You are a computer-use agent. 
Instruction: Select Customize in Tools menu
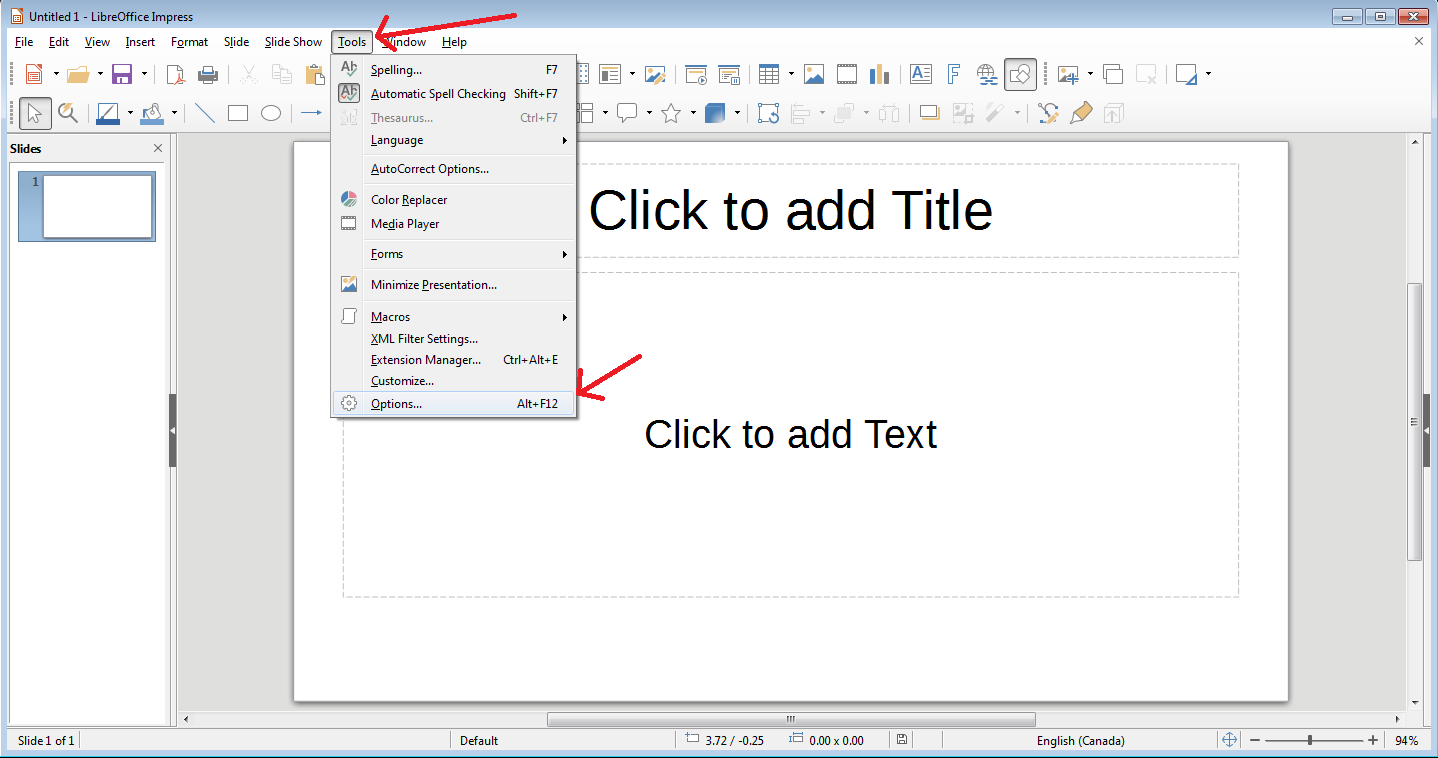coord(453,381)
